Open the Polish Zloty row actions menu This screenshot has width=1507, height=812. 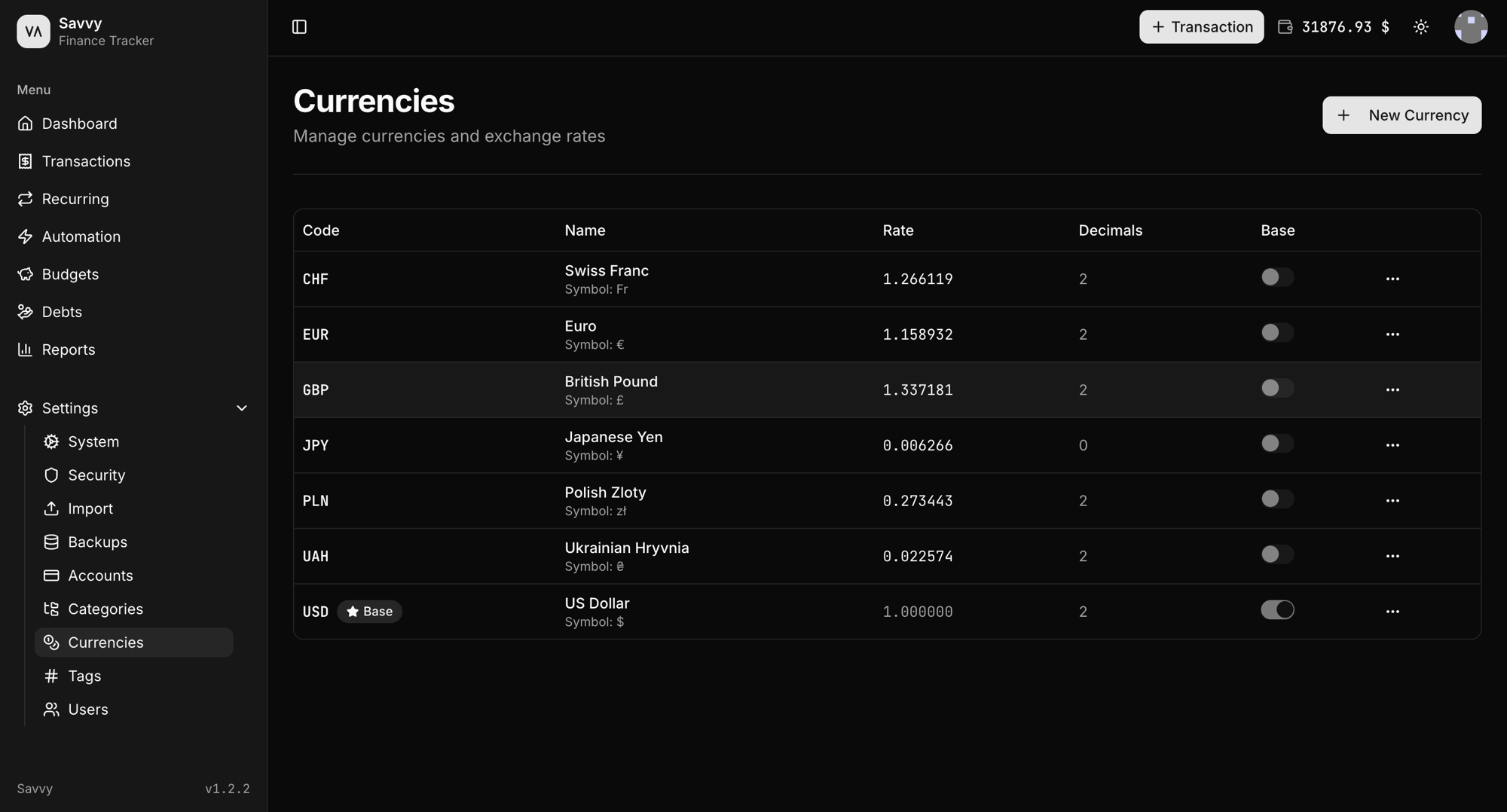pos(1392,501)
